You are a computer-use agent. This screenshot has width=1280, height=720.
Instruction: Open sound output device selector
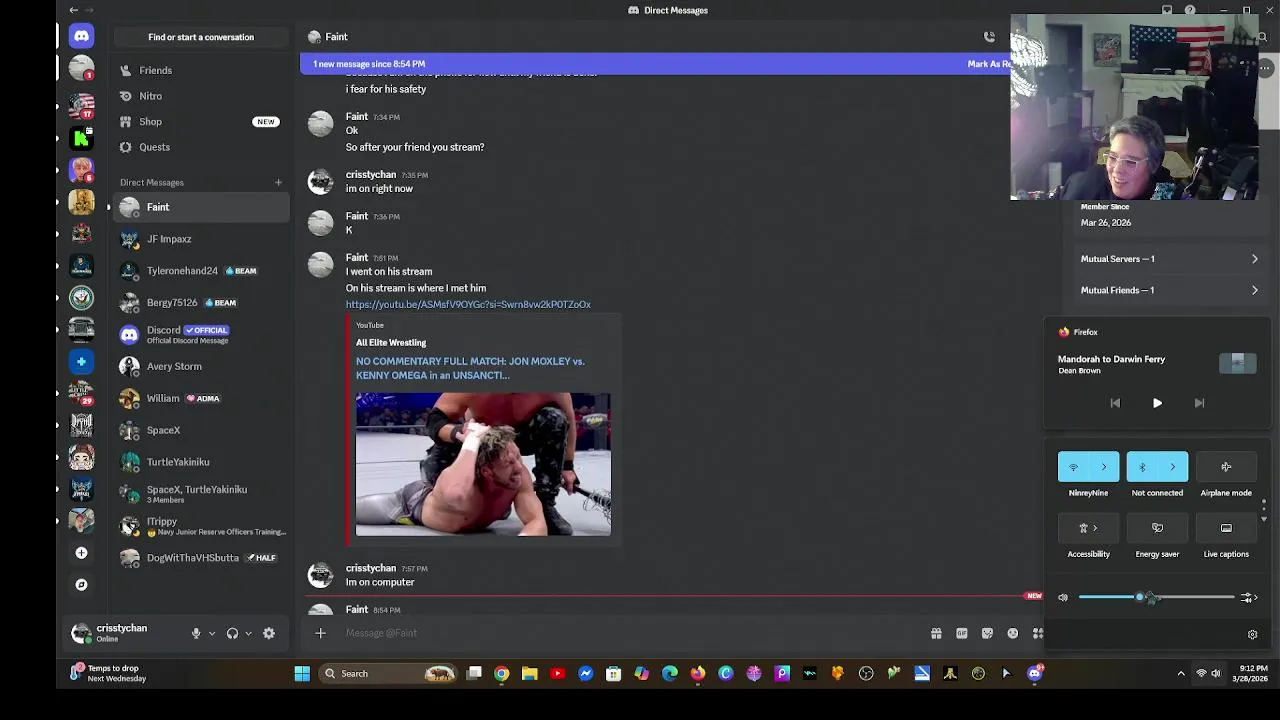1248,598
